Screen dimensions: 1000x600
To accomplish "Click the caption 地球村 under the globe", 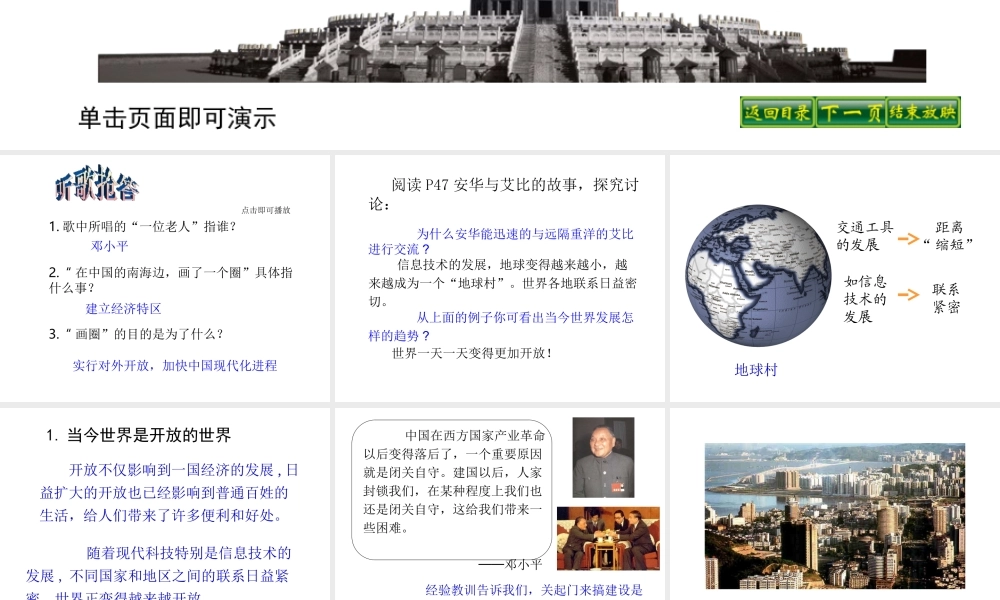I will click(x=756, y=370).
